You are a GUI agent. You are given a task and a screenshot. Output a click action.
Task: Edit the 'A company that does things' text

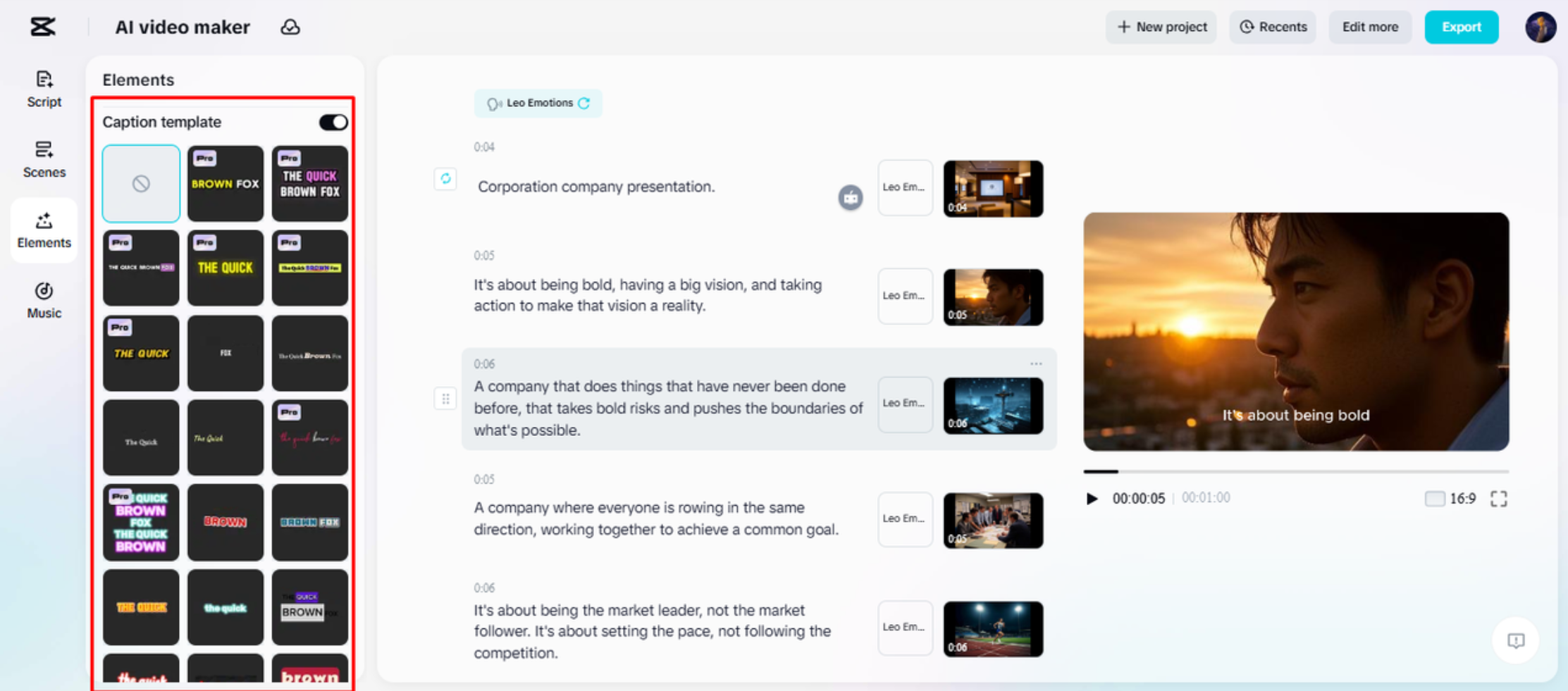668,408
